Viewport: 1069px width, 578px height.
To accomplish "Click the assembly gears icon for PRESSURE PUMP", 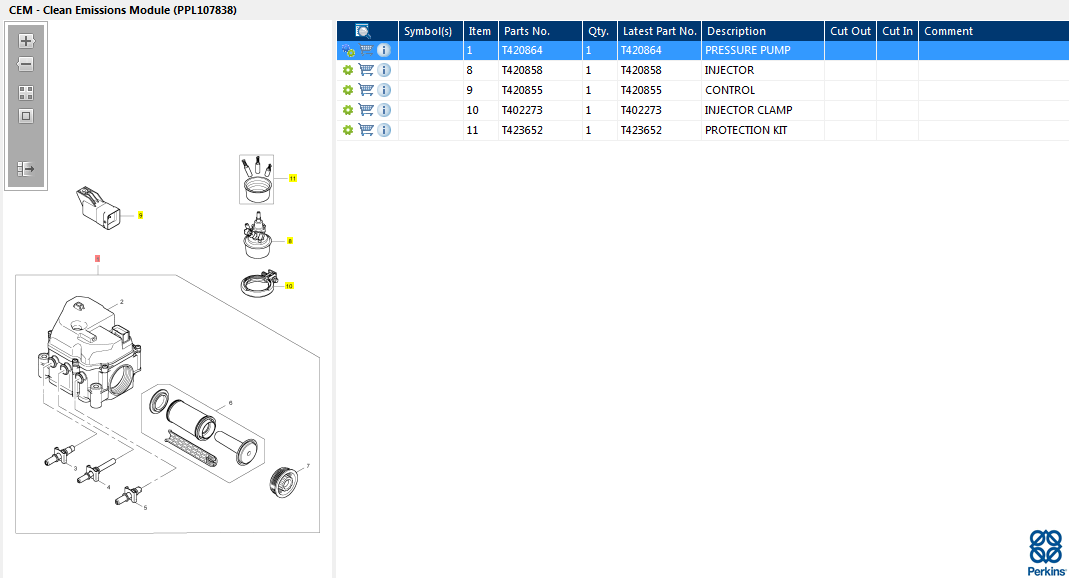I will tap(348, 50).
